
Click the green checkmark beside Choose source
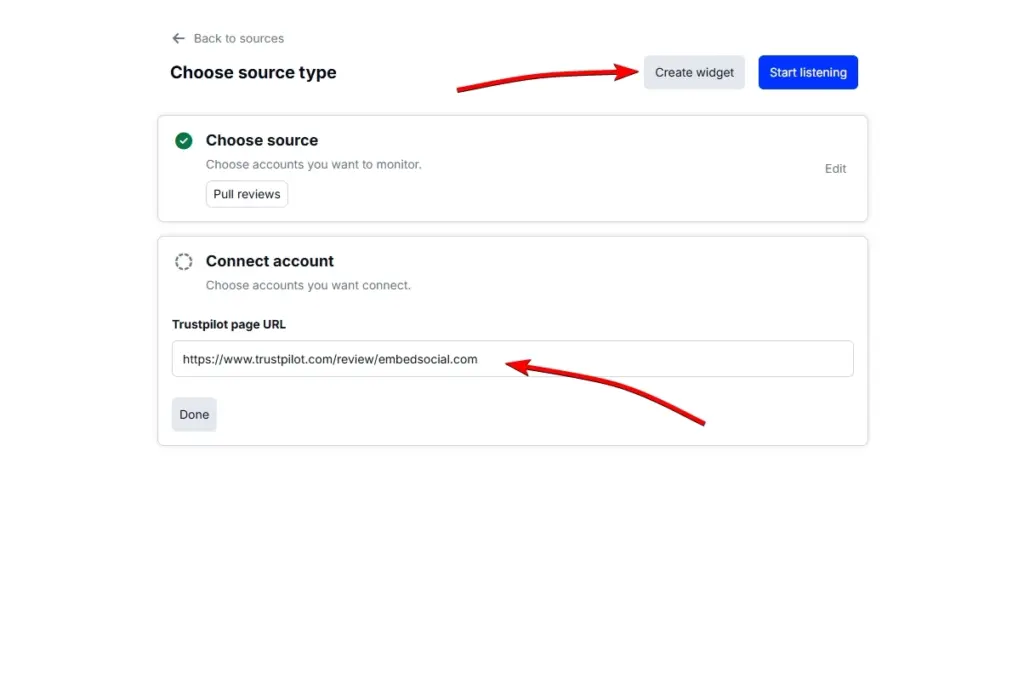(x=183, y=140)
